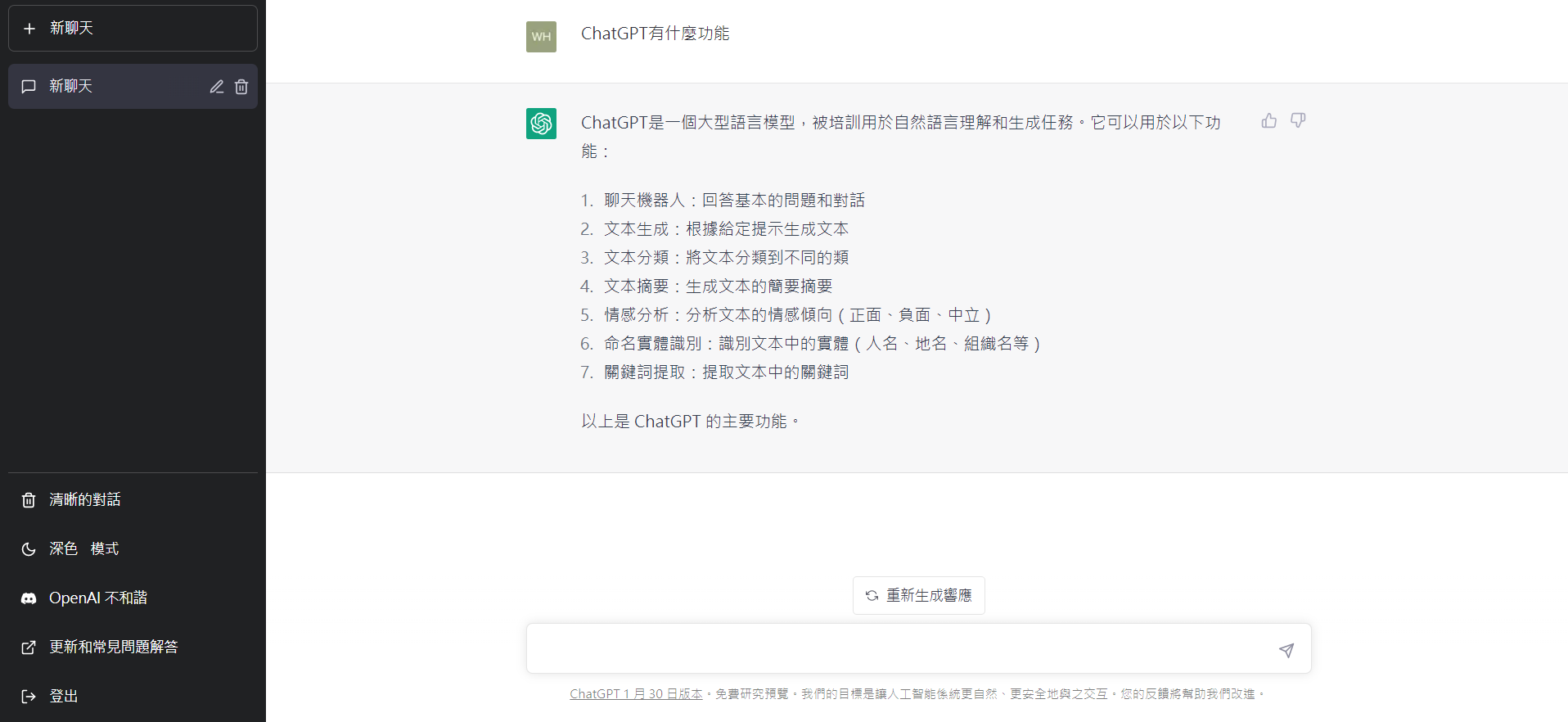1568x722 pixels.
Task: Click the WH user avatar
Action: (541, 37)
